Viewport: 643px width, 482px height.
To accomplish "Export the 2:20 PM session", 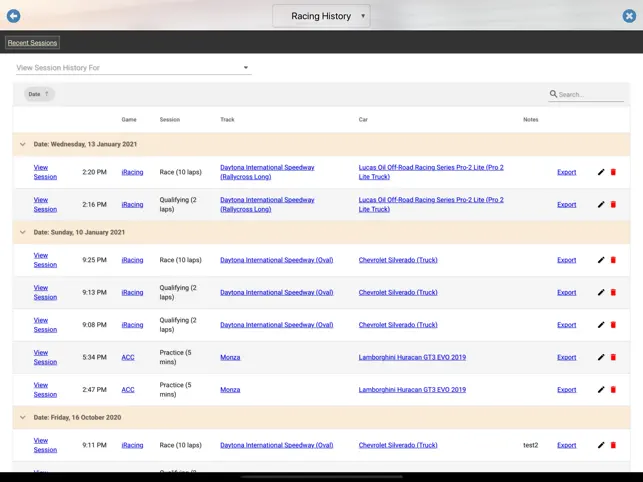I will (567, 172).
